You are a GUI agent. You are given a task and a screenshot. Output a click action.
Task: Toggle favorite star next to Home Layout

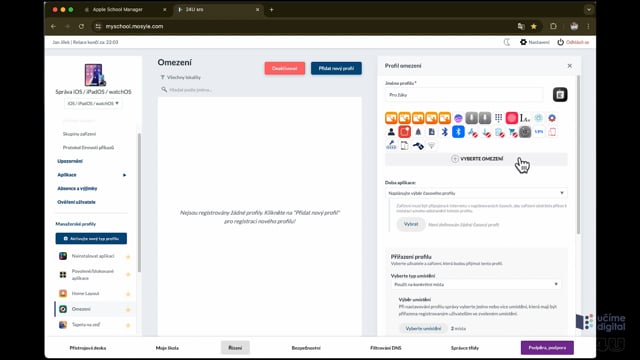tap(128, 294)
